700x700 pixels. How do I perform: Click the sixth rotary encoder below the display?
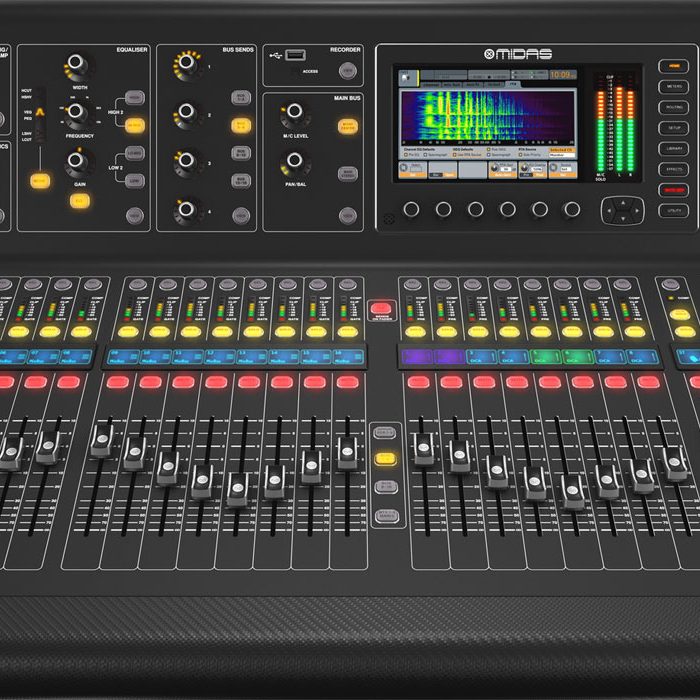coord(571,209)
